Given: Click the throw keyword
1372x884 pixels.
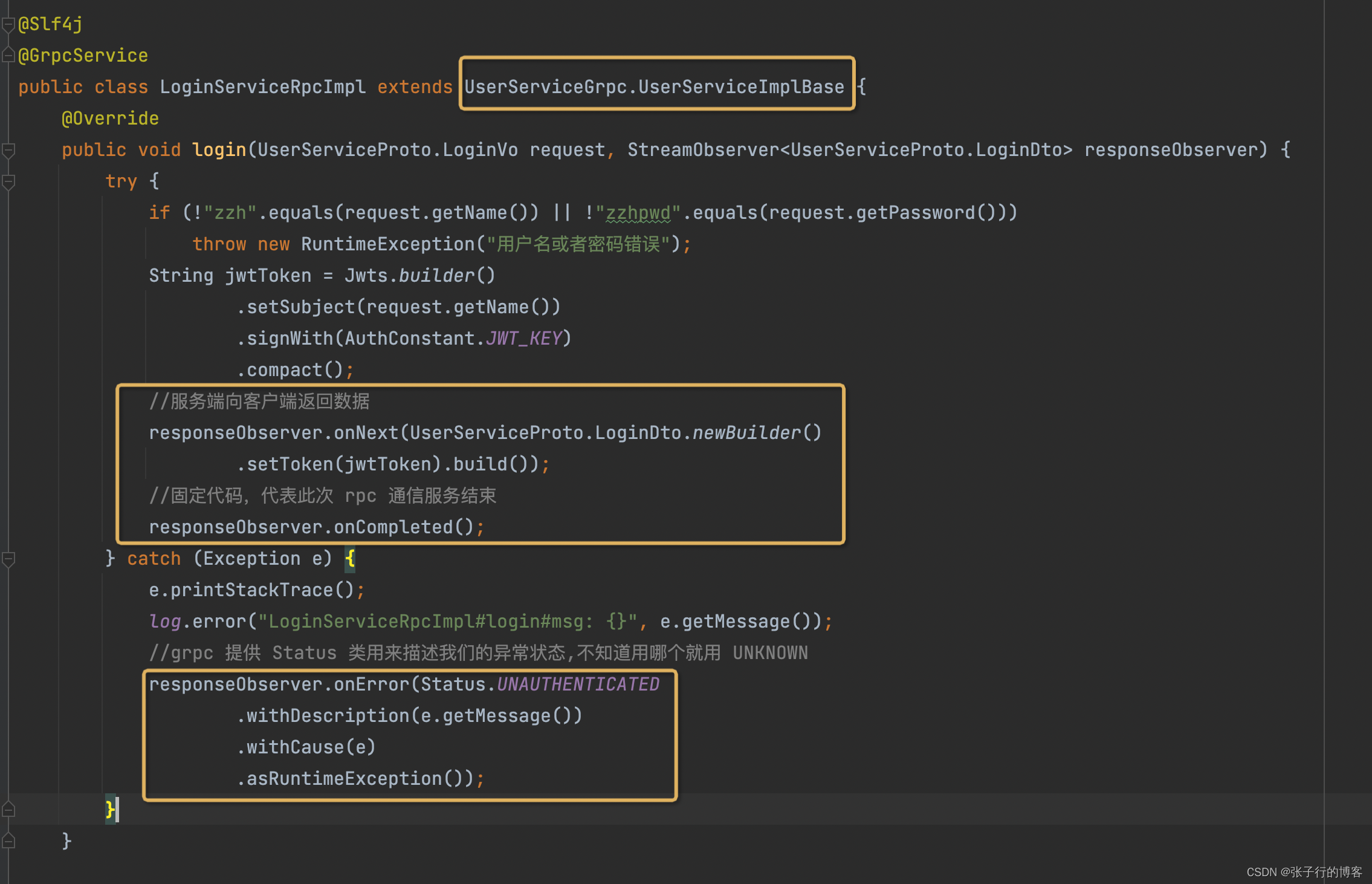Looking at the screenshot, I should coord(219,244).
